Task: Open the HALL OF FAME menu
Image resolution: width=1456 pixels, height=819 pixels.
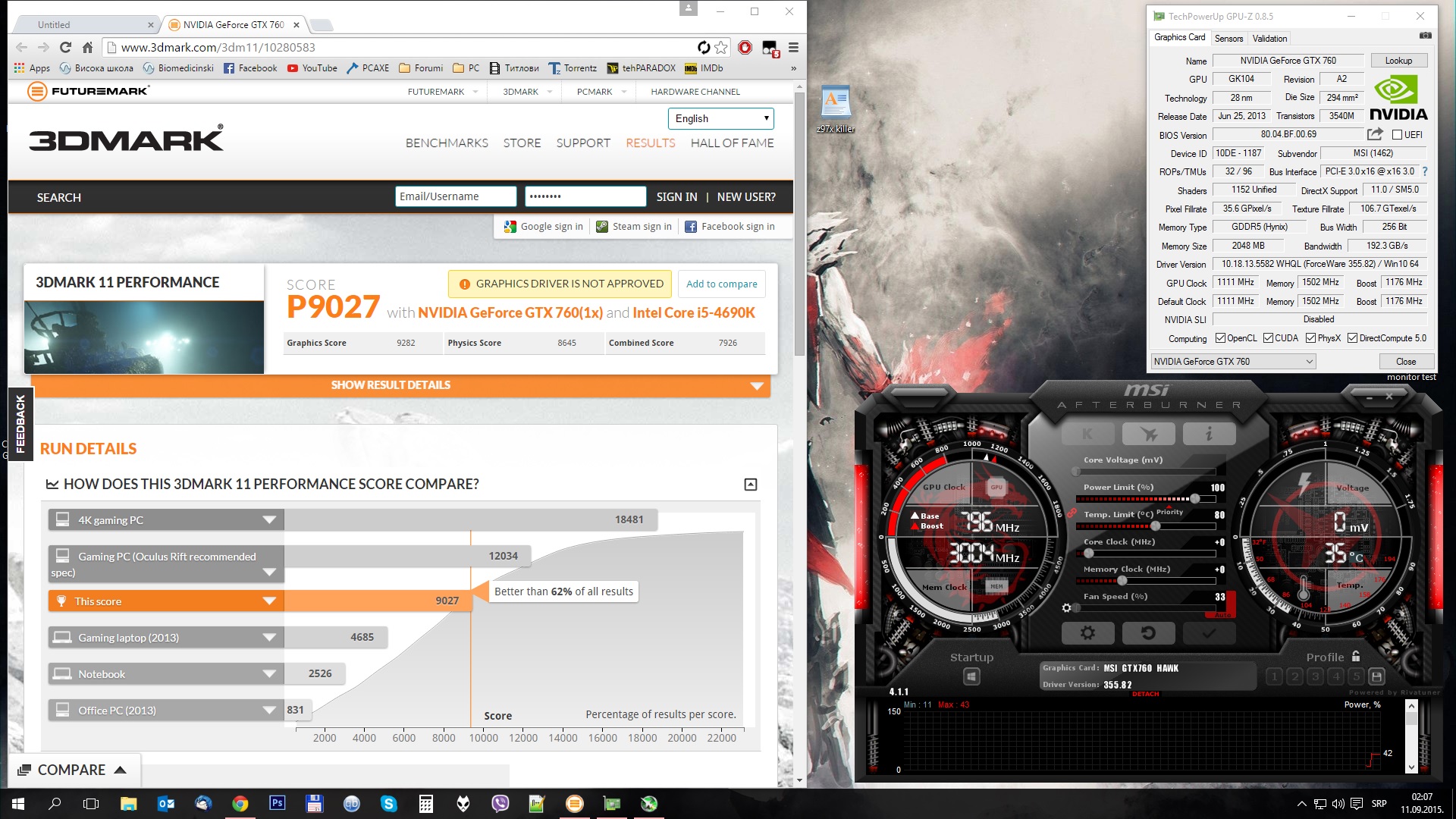Action: (x=732, y=143)
